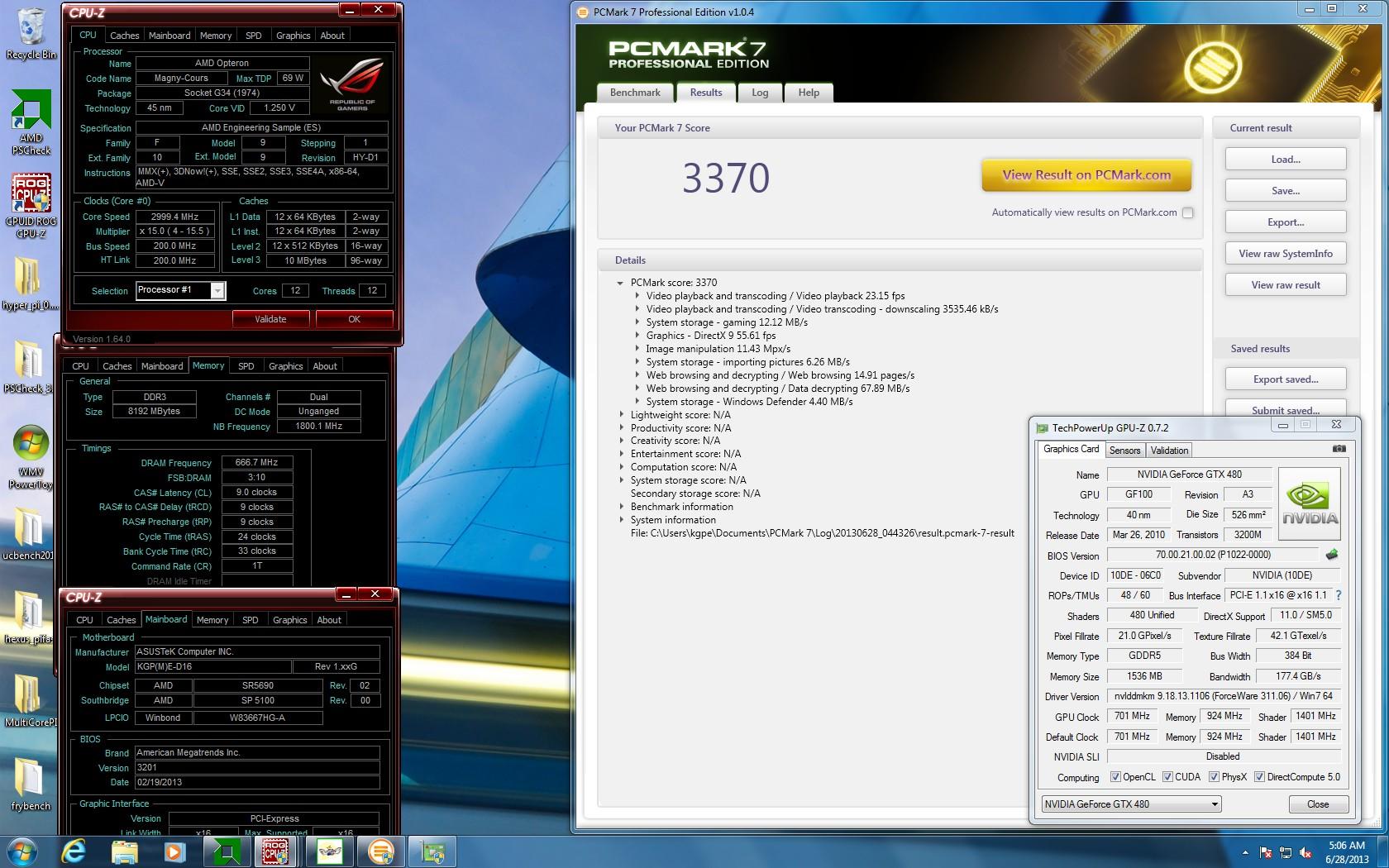Screen dimensions: 1389x868
Task: Expand the Entertainment score item
Action: (x=622, y=454)
